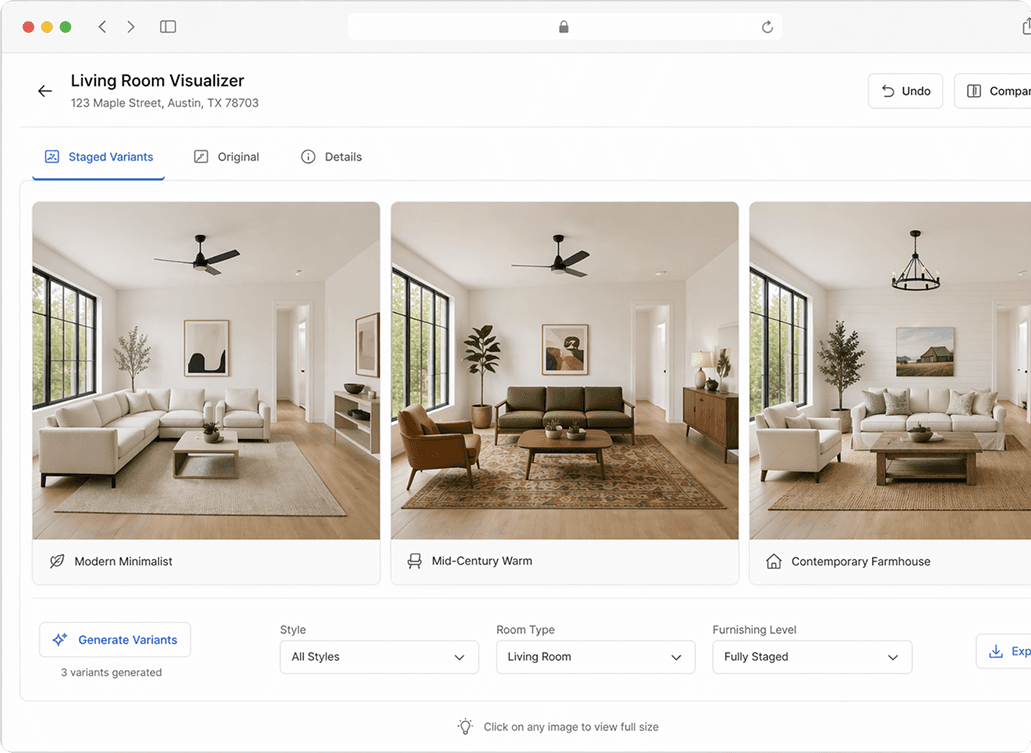Click the info icon beside Details
Screen dimensions: 1031x753
[307, 156]
